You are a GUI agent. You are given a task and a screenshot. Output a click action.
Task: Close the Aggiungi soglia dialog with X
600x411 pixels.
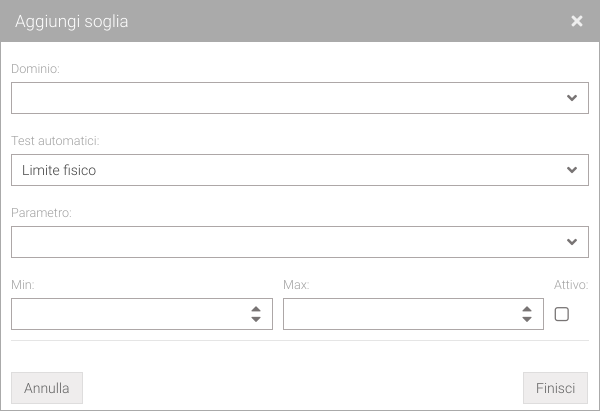tap(577, 21)
